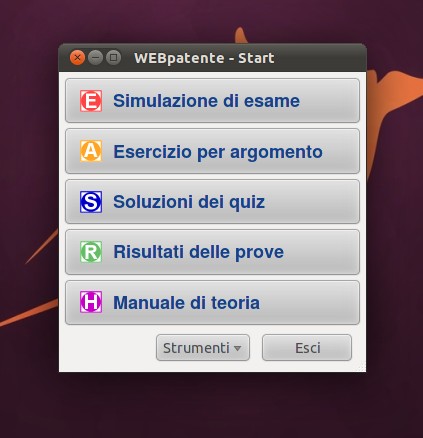The width and height of the screenshot is (423, 438).
Task: Expand the Strumenti dropdown arrow
Action: [x=237, y=348]
